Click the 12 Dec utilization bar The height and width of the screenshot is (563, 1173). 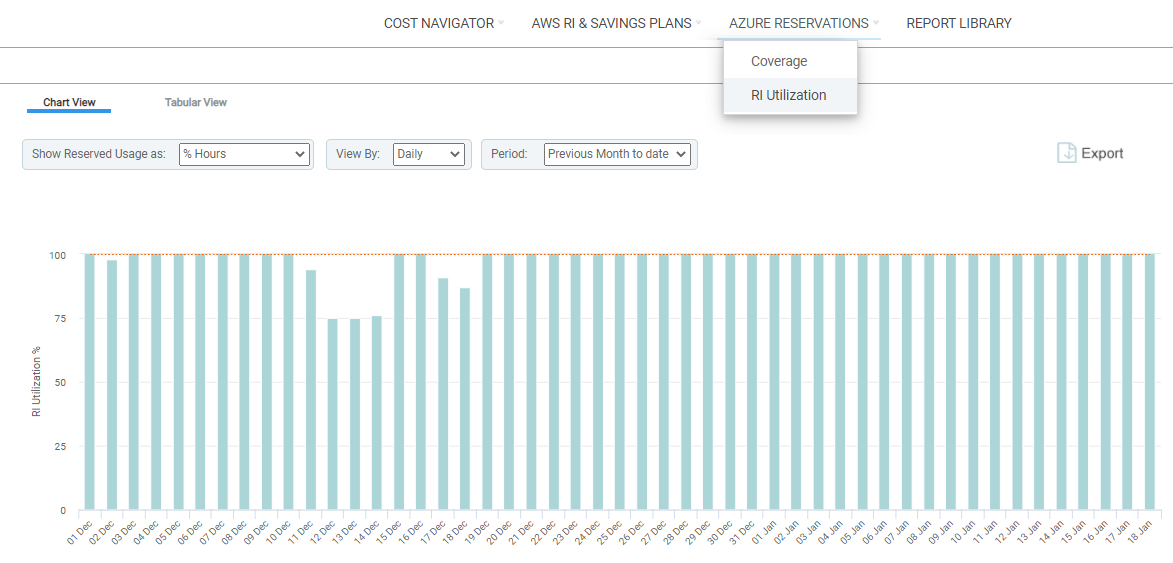coord(333,414)
